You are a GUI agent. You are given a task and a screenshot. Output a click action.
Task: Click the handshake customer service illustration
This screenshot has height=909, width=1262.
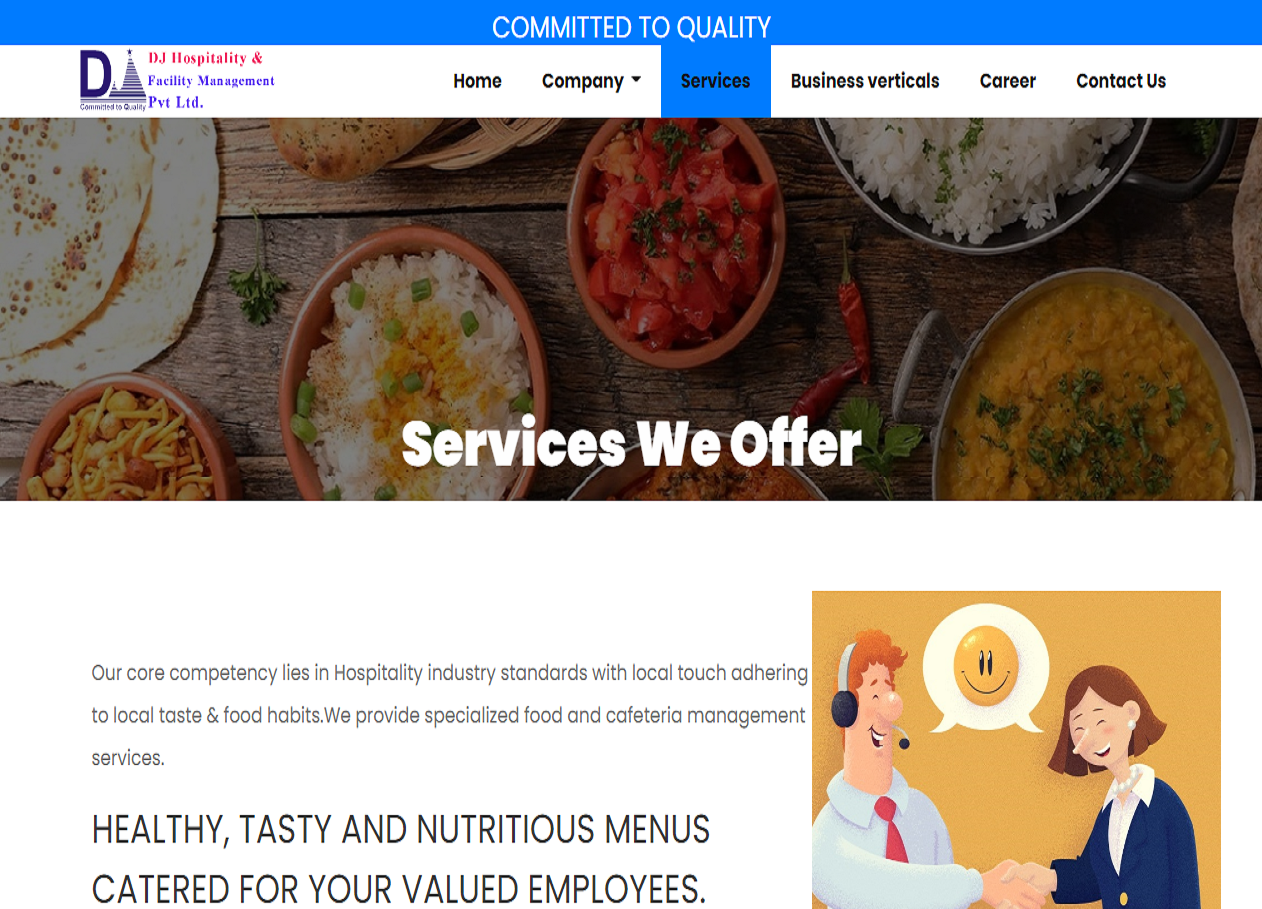point(1016,750)
